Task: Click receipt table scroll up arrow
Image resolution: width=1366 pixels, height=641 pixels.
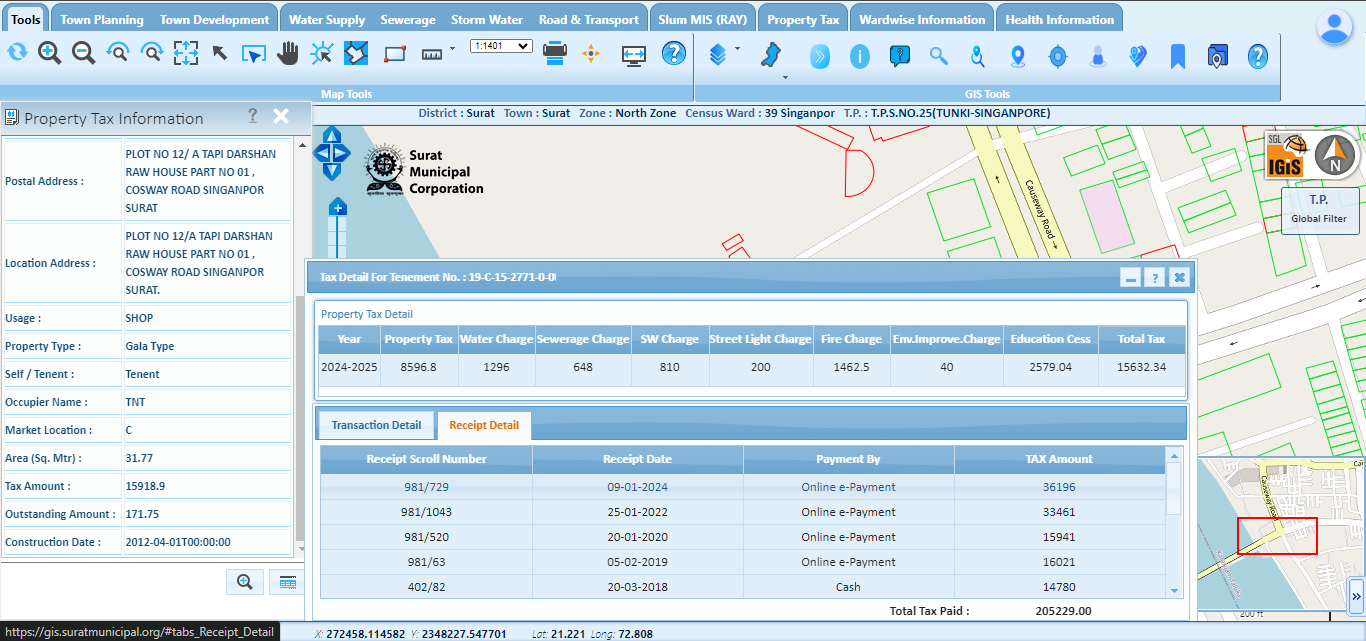Action: (1174, 455)
